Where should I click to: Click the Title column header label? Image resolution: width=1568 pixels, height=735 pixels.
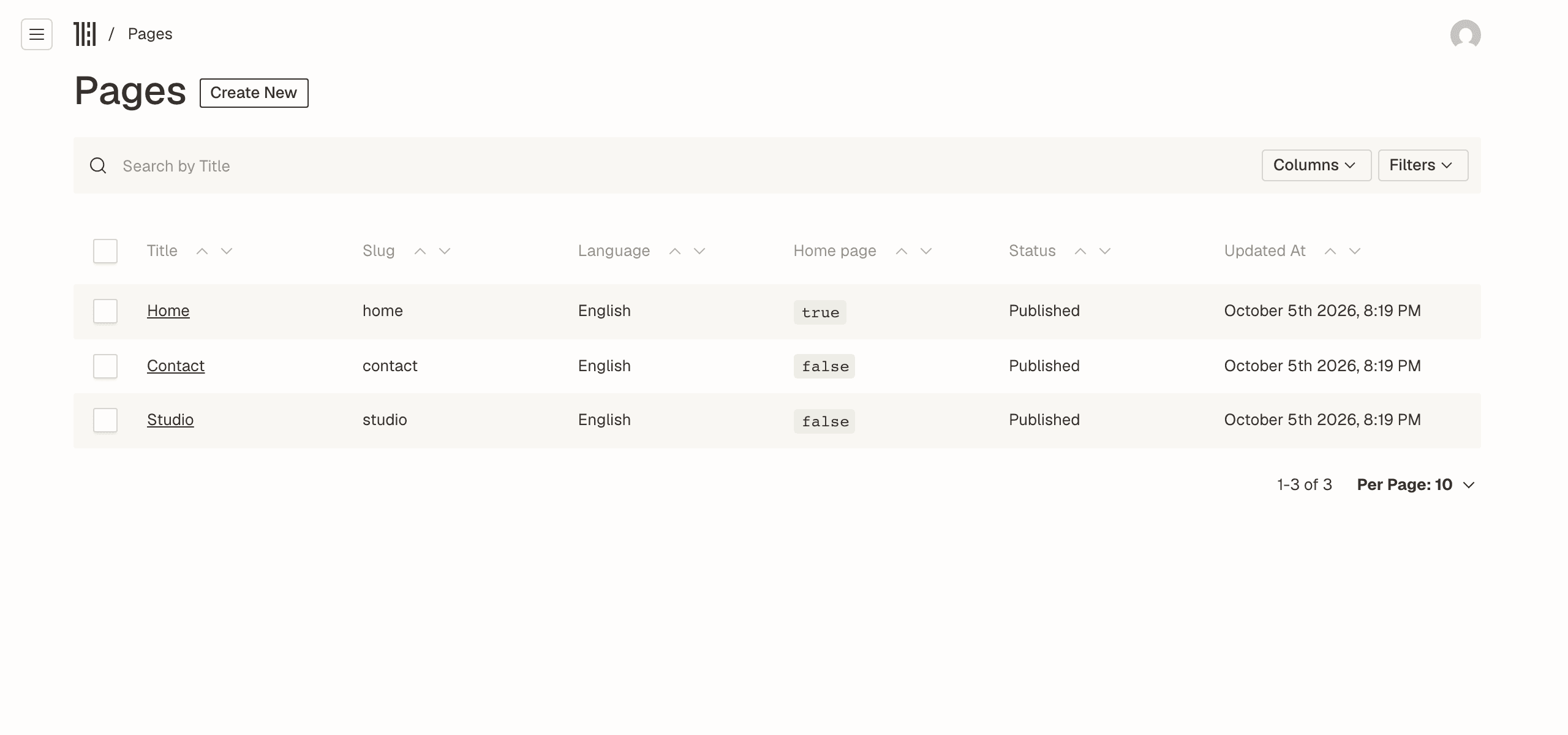pyautogui.click(x=162, y=251)
